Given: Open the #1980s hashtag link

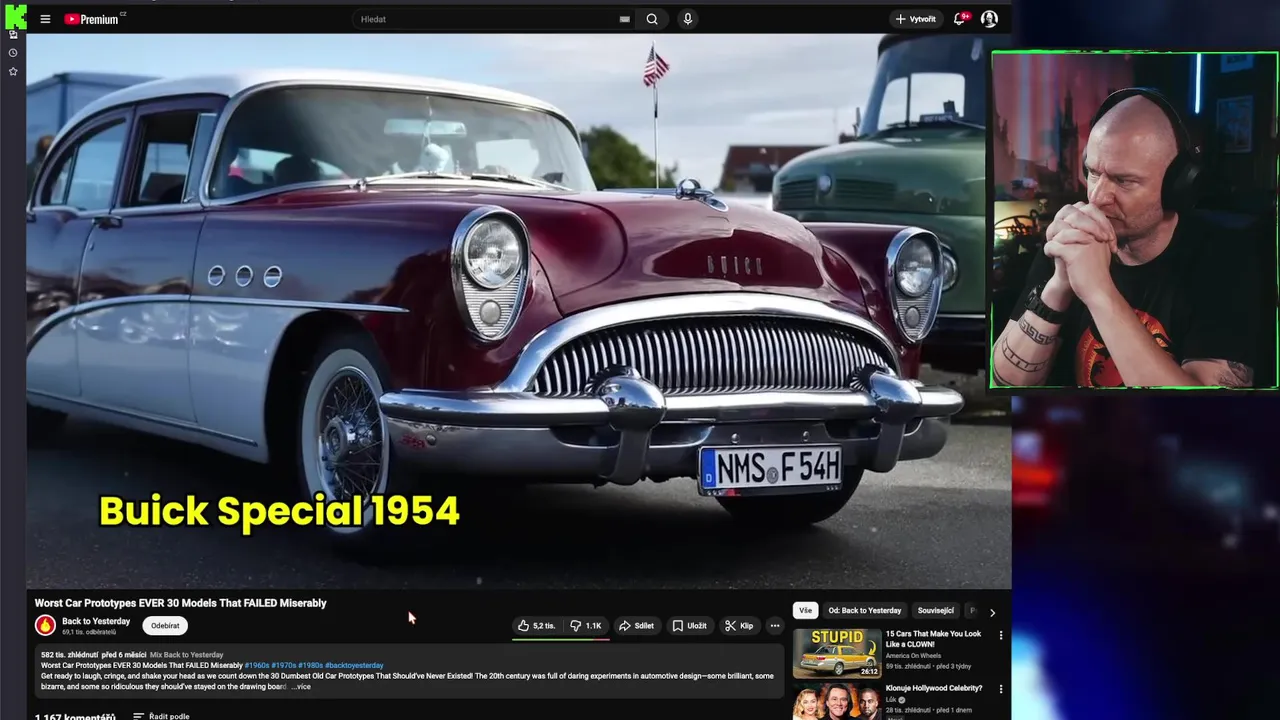Looking at the screenshot, I should (311, 665).
